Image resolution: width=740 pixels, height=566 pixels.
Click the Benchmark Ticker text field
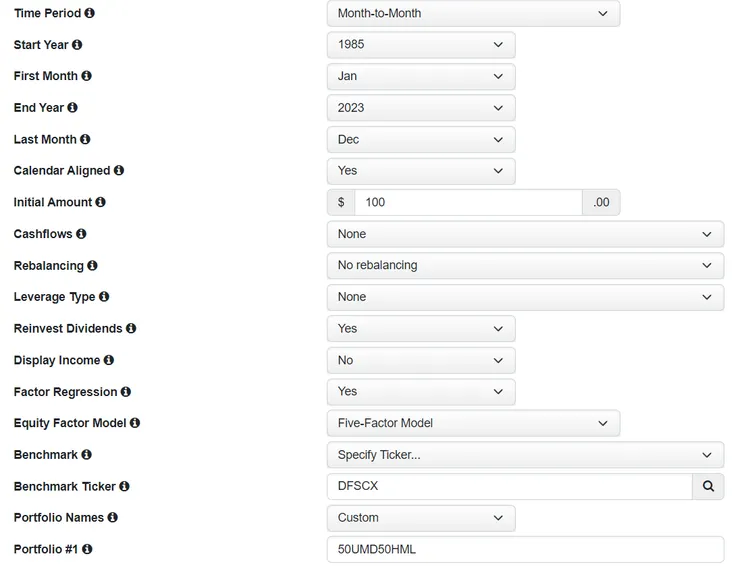tap(509, 486)
